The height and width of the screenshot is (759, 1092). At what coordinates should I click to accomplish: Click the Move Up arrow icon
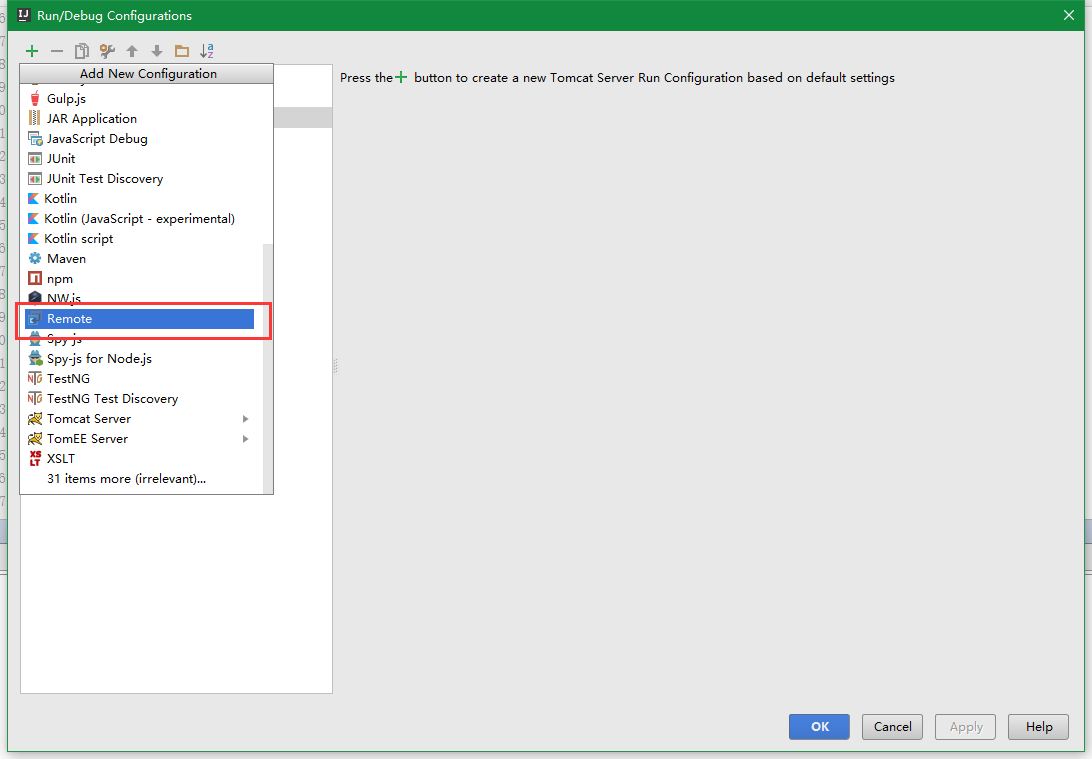(132, 51)
